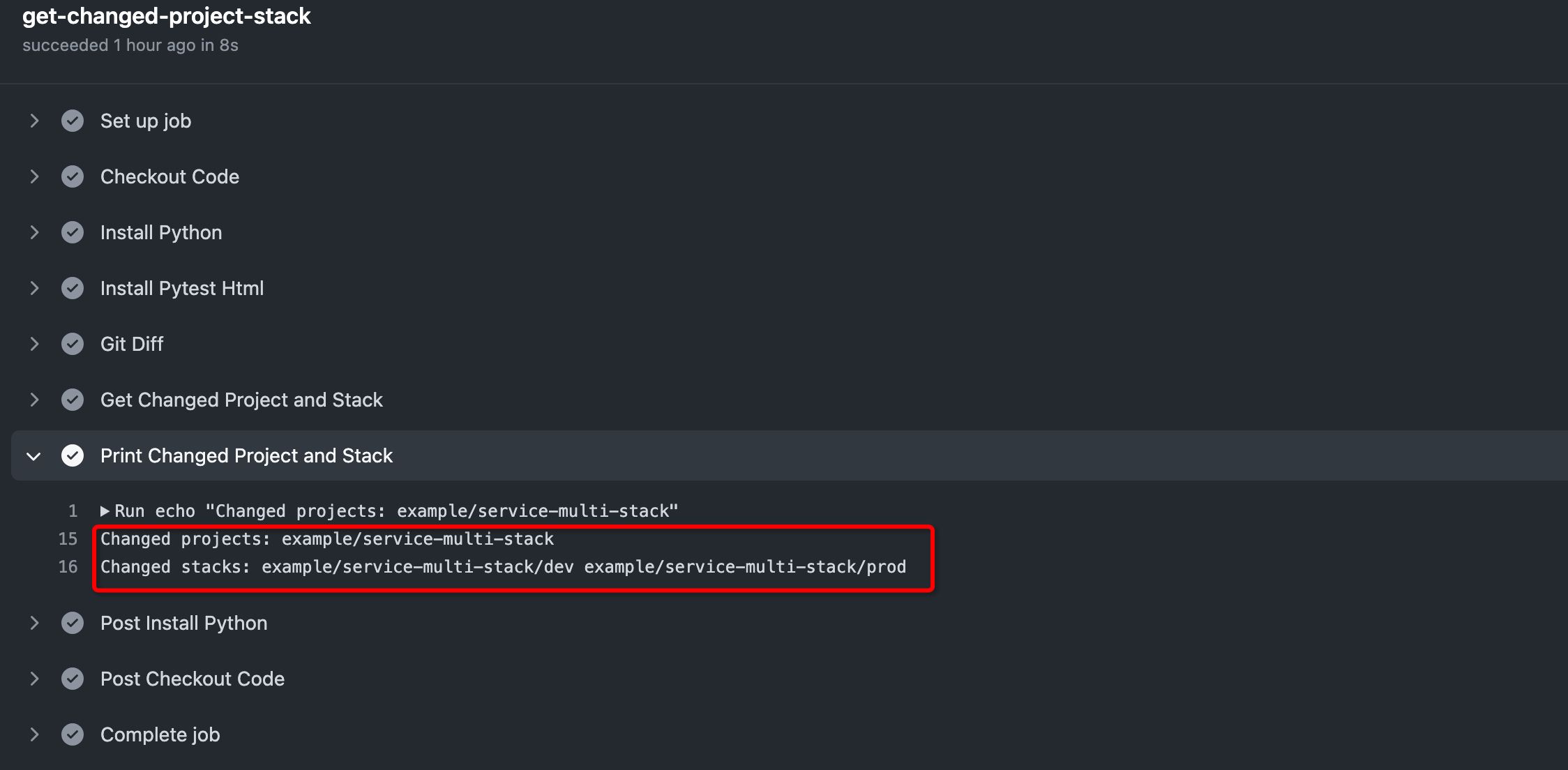This screenshot has height=770, width=1568.
Task: Expand the Git Diff step details
Action: pyautogui.click(x=34, y=344)
